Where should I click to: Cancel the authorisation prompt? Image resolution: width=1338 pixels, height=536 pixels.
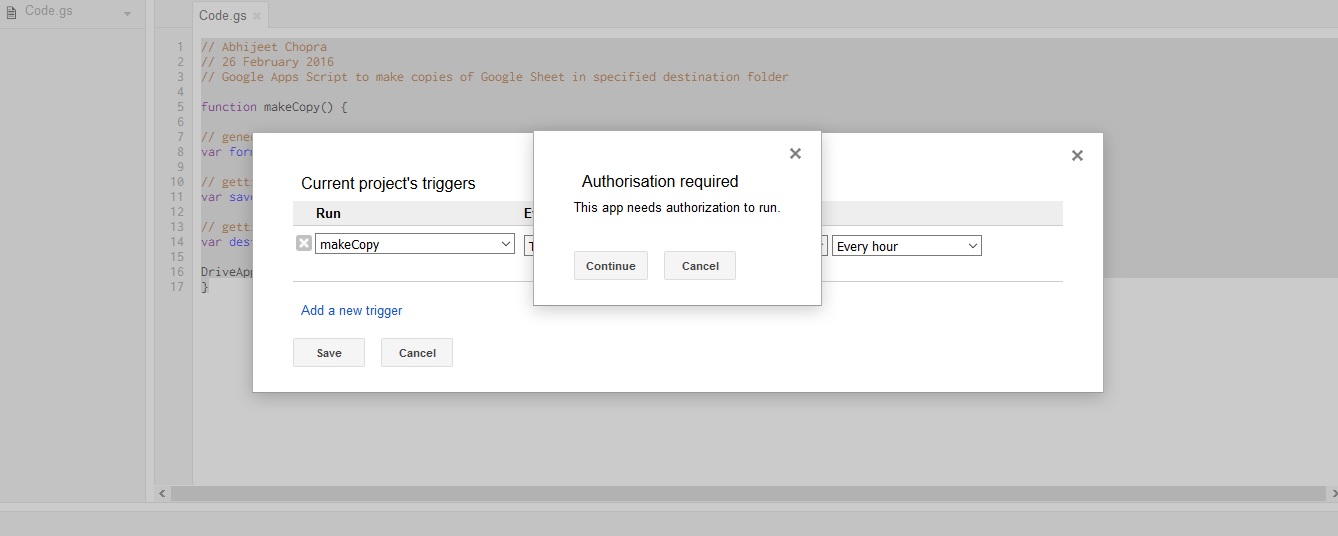(x=699, y=266)
